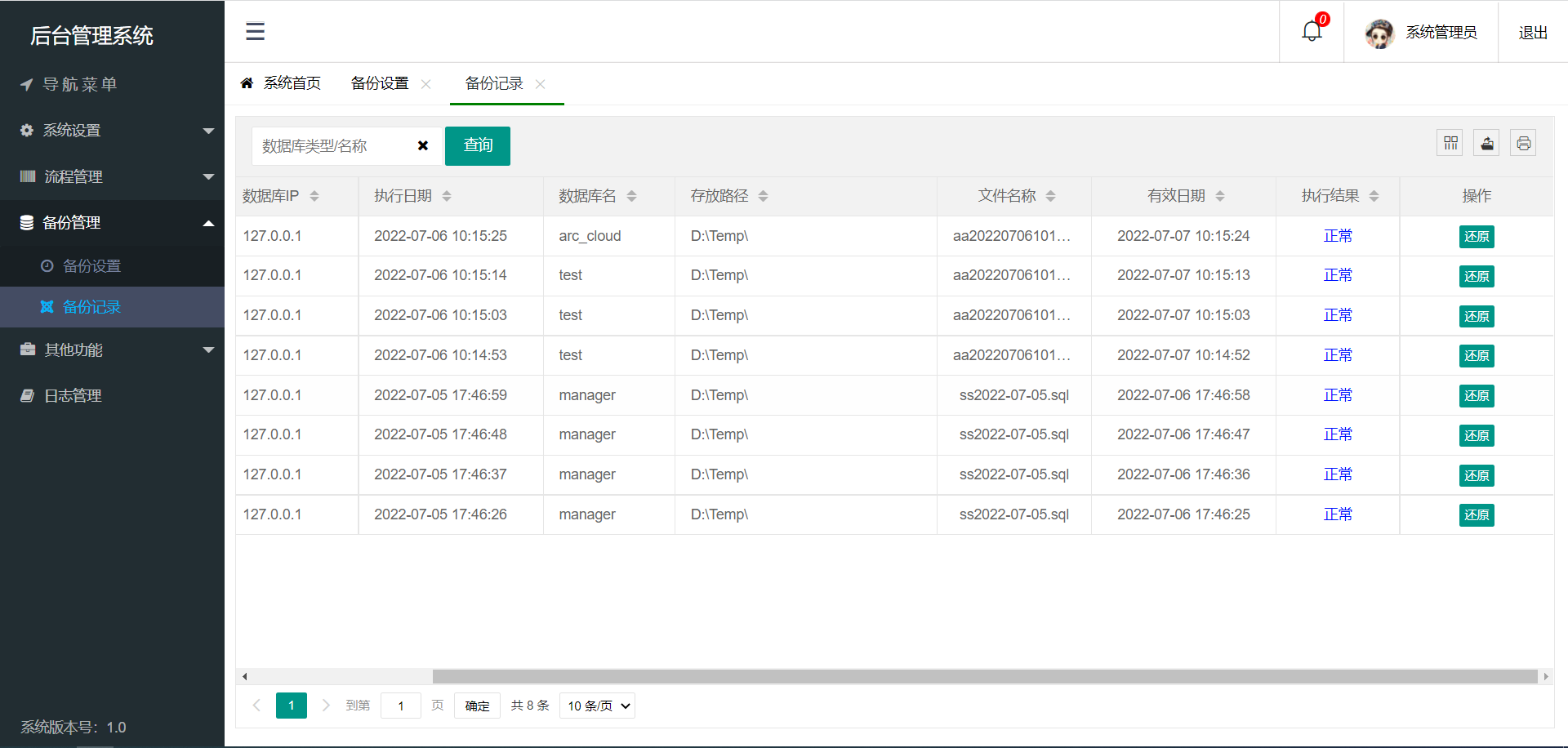
Task: Click the page number input field
Action: [401, 706]
